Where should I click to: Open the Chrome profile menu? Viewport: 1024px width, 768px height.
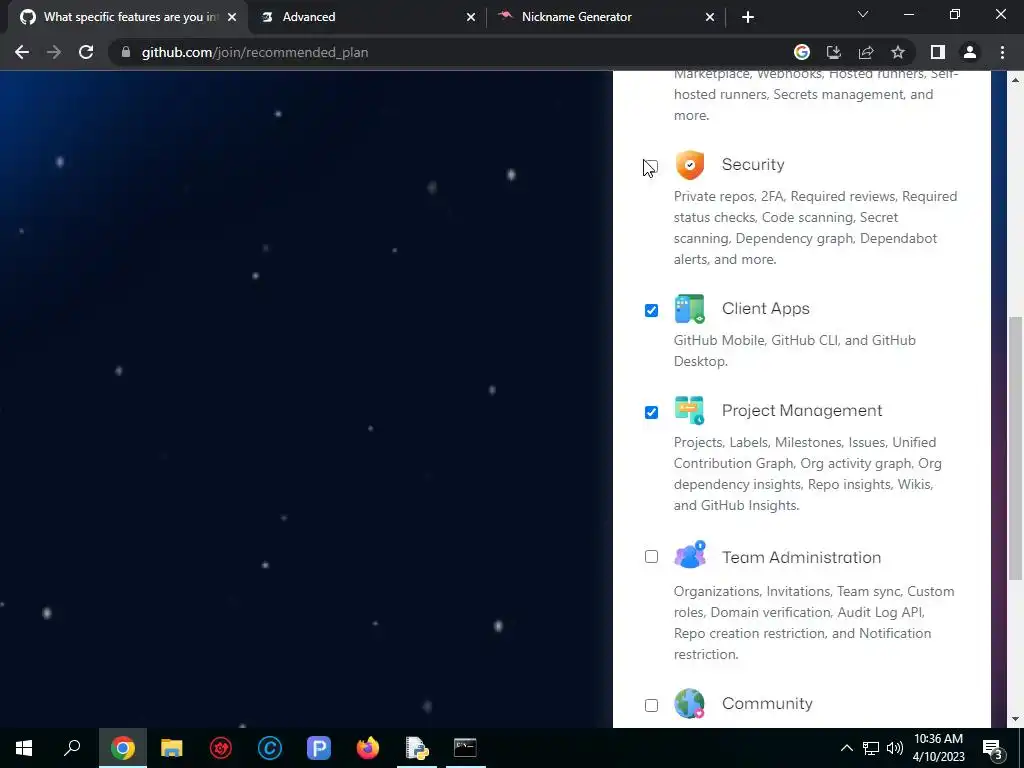coord(970,52)
